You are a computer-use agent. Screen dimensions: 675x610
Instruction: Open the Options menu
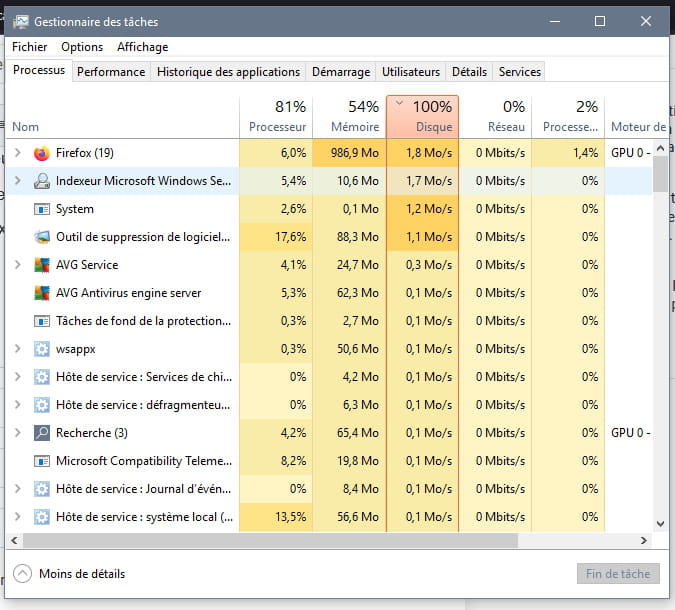coord(82,47)
